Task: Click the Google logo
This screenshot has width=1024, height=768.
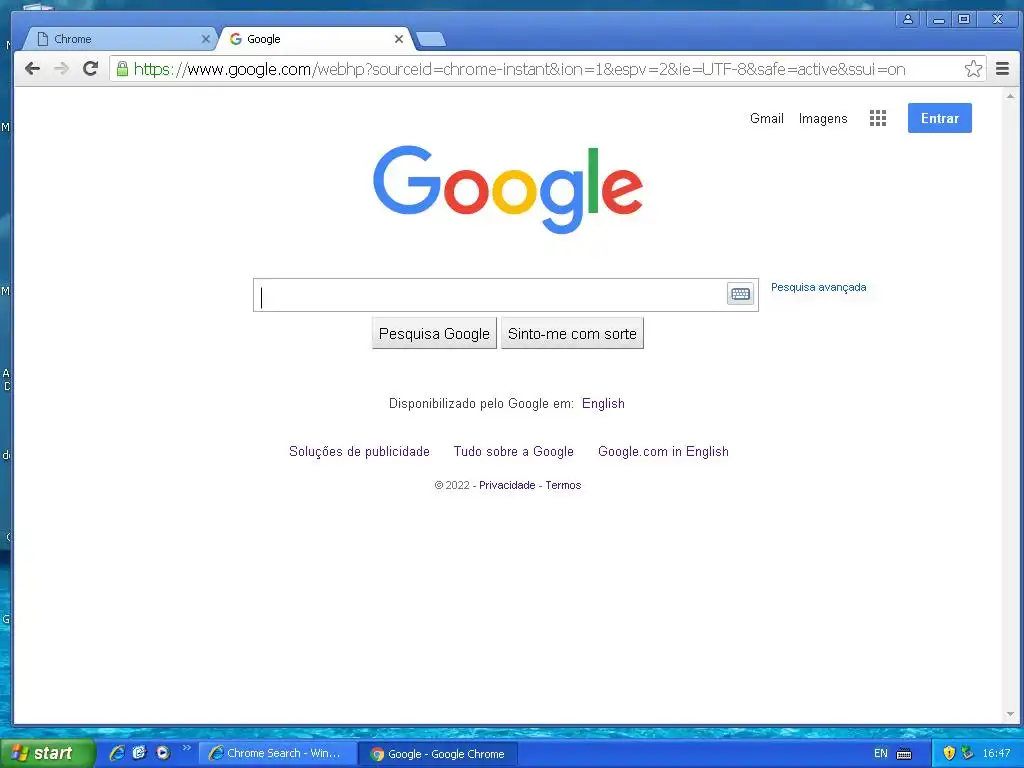Action: pos(507,189)
